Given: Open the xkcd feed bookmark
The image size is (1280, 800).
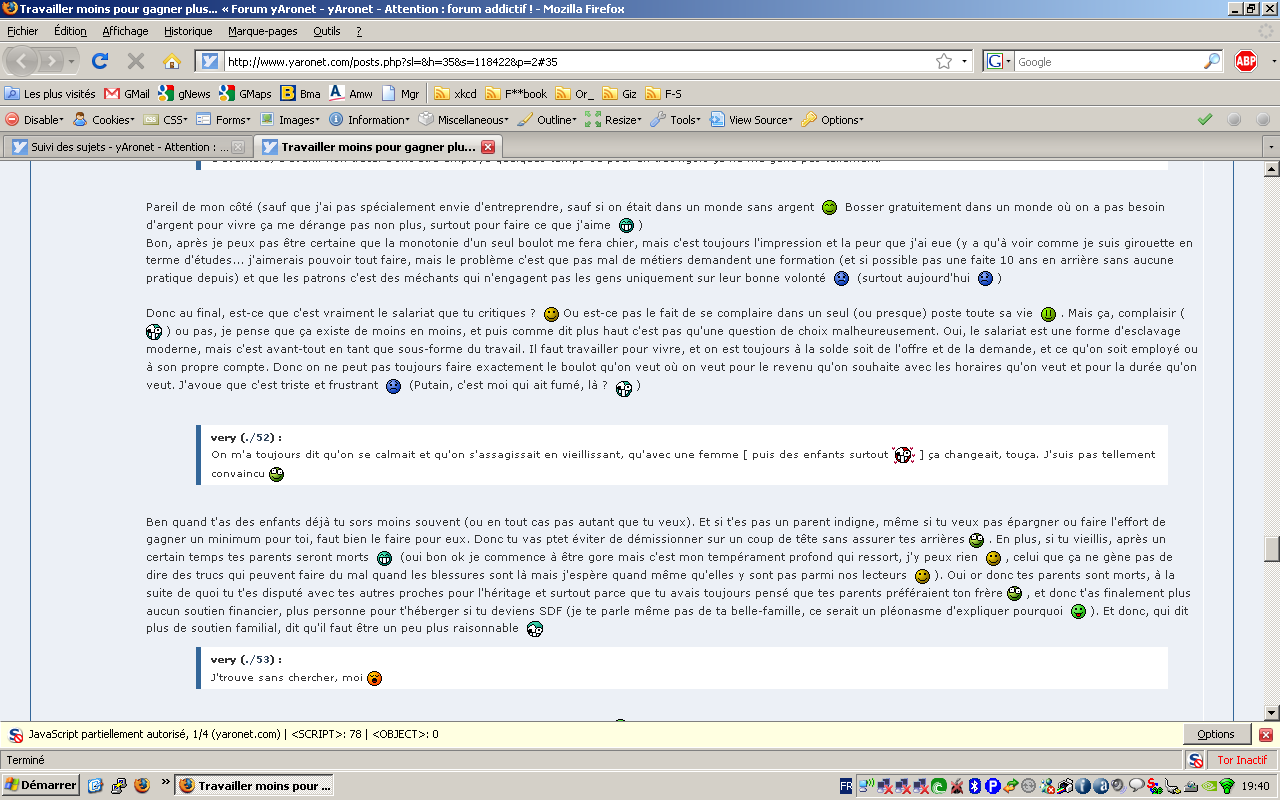Looking at the screenshot, I should point(455,94).
